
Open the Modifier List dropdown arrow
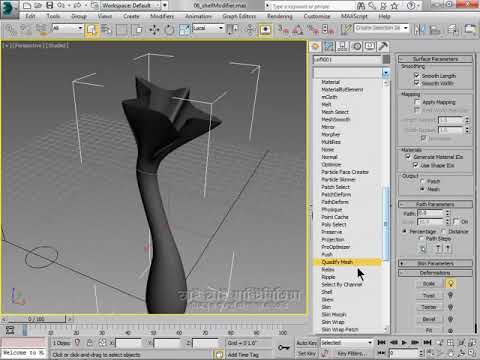point(386,72)
